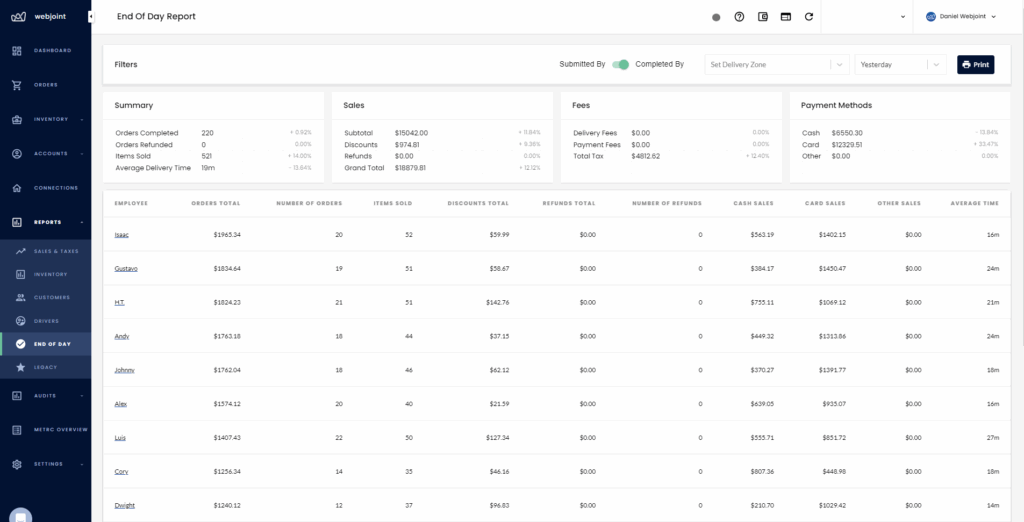Click the Connections home icon

pos(17,188)
